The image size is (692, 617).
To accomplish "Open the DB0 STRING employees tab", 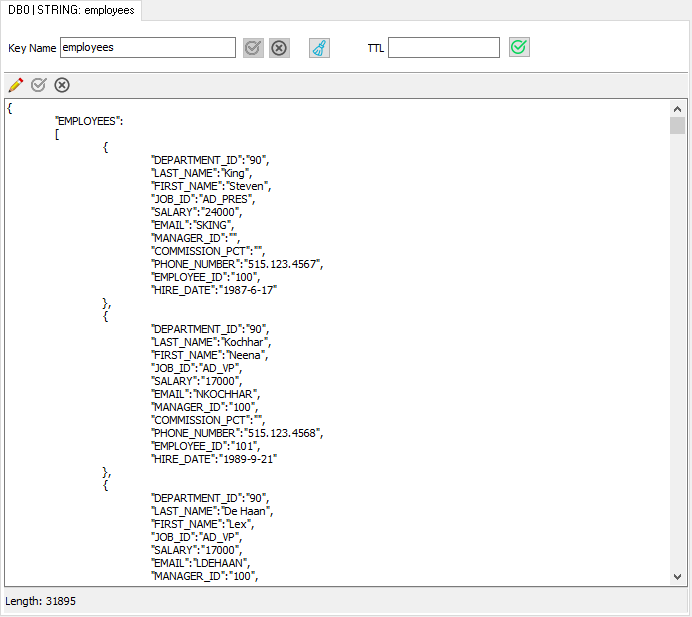I will pos(71,10).
